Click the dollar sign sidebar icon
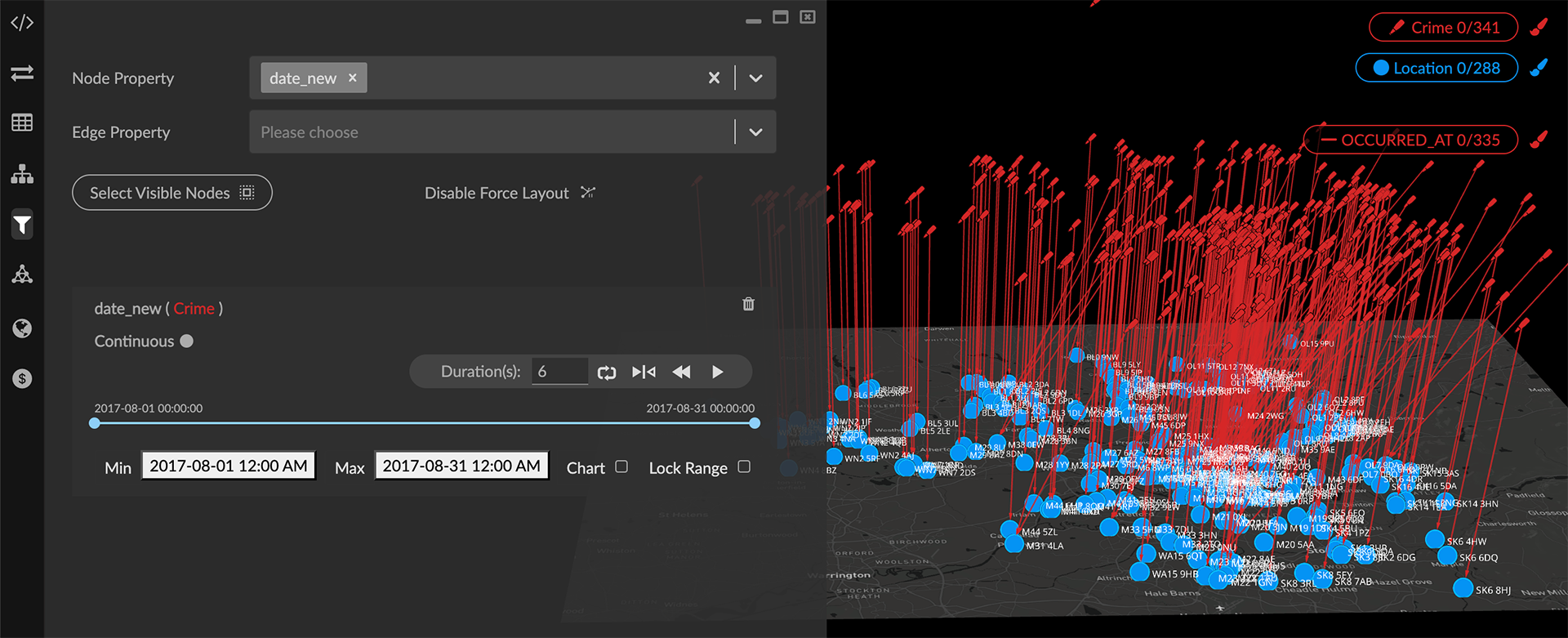Screen dimensions: 1568x638 click(22, 379)
